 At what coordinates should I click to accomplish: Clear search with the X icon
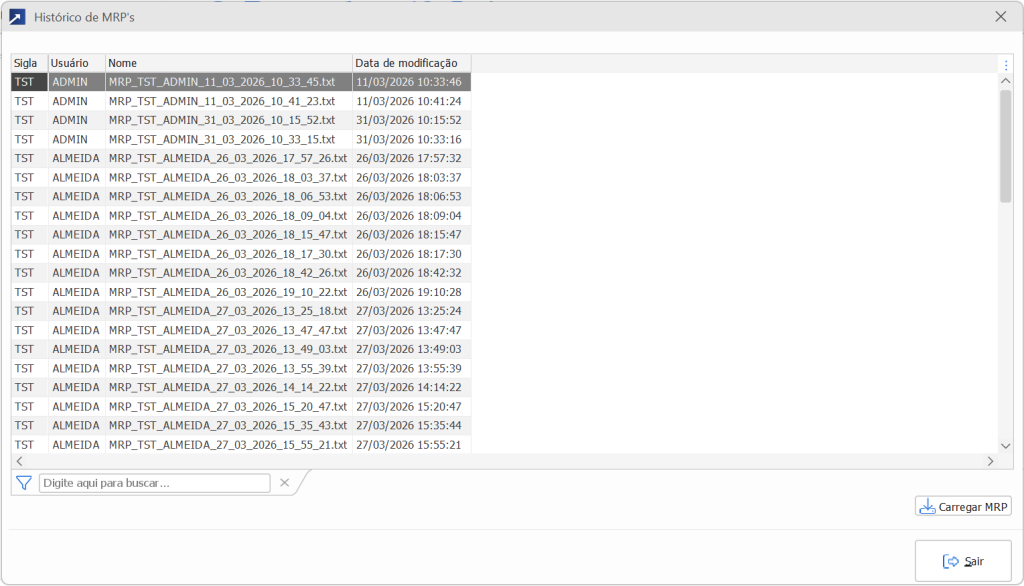coord(284,483)
